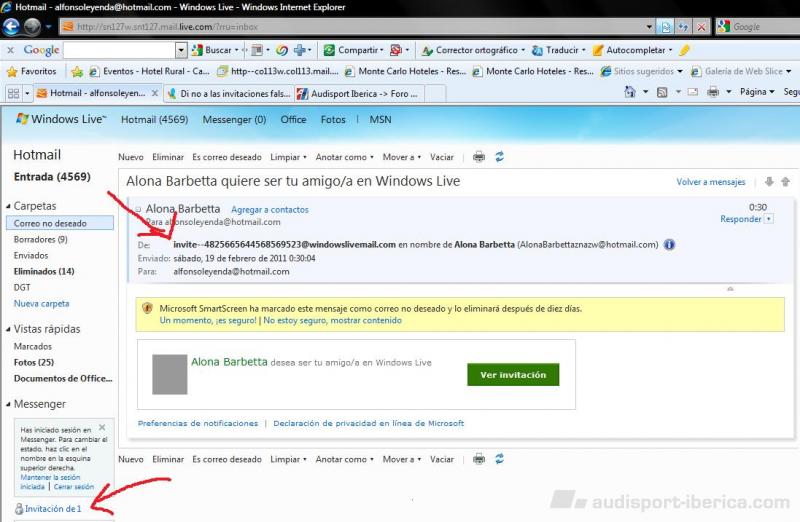The width and height of the screenshot is (800, 522).
Task: Open Office in Windows Live menu
Action: (293, 119)
